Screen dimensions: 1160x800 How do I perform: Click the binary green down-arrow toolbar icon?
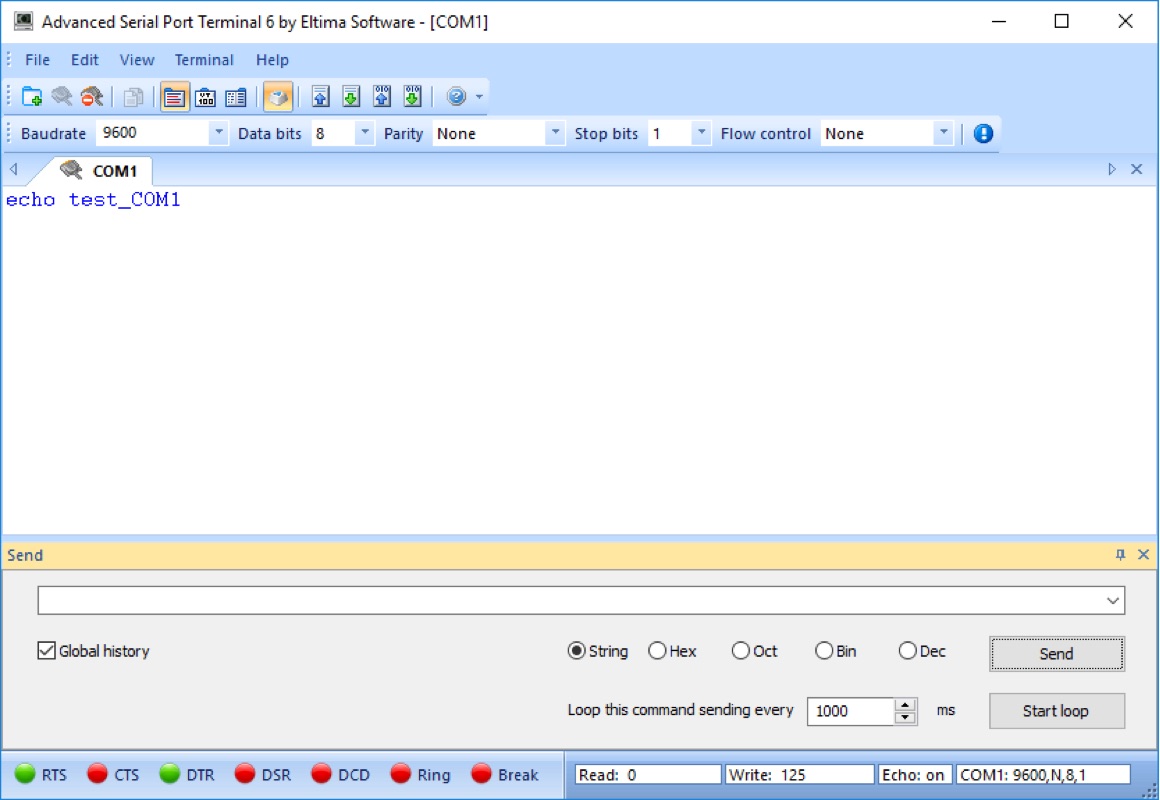pyautogui.click(x=412, y=97)
